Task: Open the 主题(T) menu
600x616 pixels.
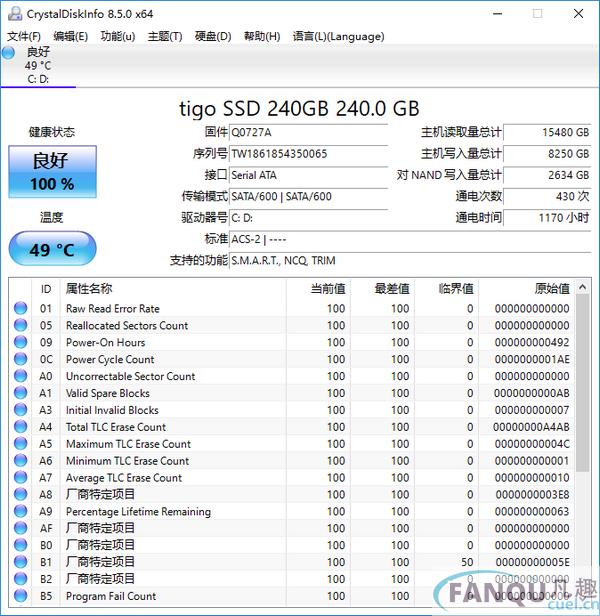Action: (165, 37)
